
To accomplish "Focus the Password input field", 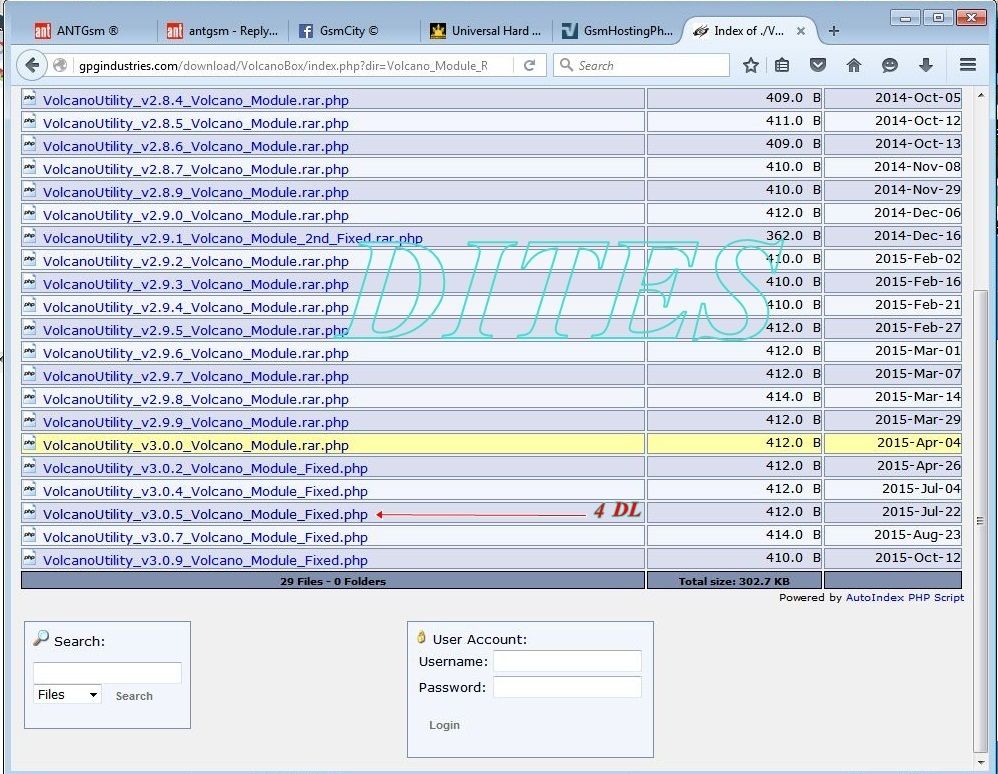I will (567, 687).
